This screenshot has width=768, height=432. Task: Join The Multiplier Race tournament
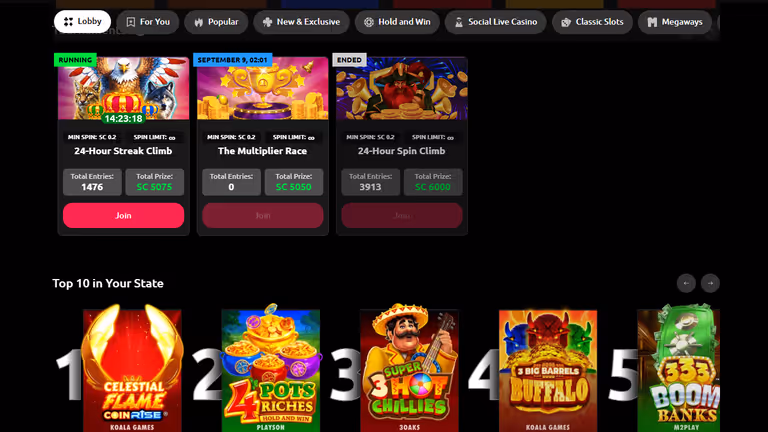point(263,216)
